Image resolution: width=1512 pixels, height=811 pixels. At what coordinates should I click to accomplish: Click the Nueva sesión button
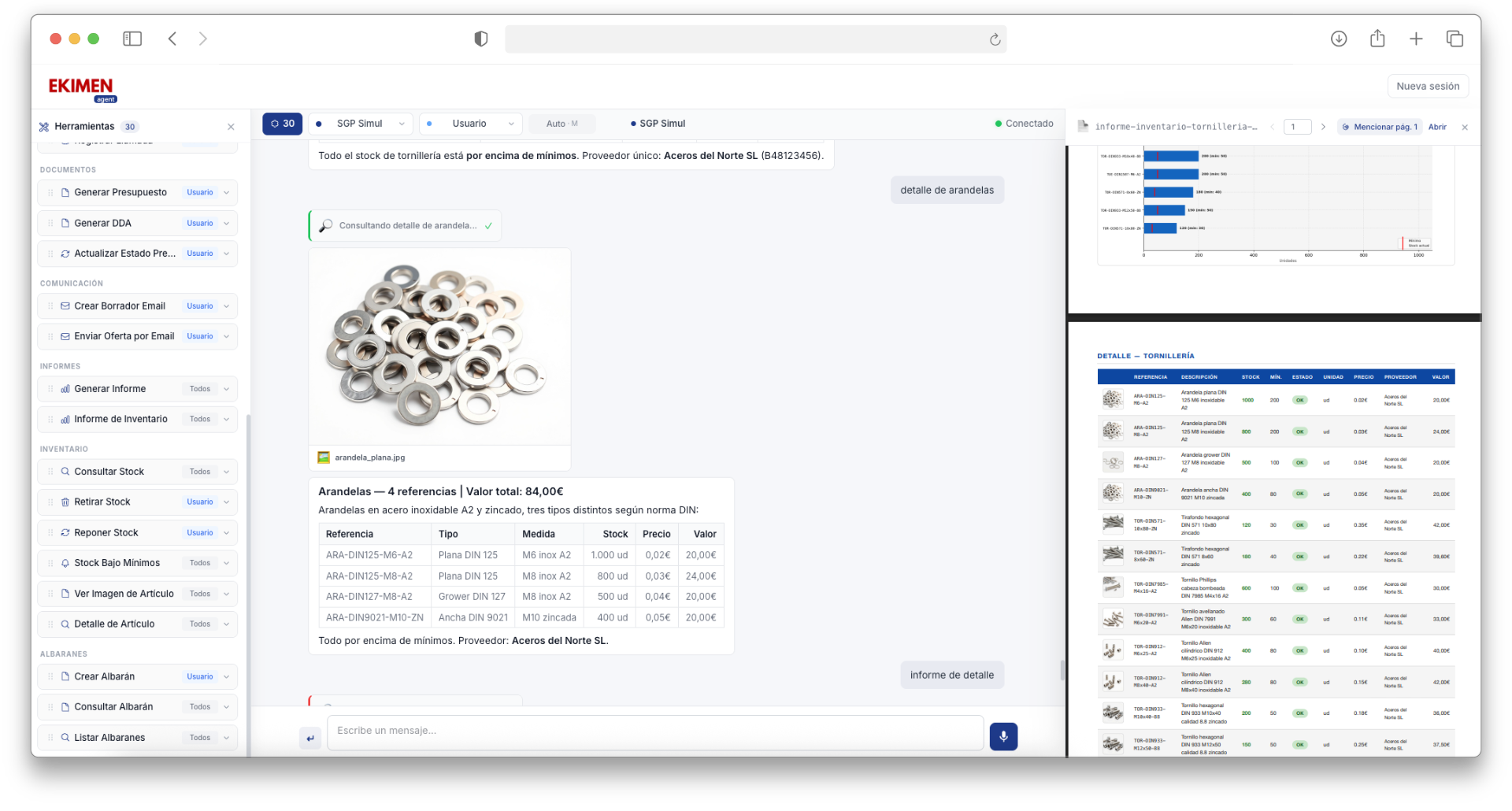pos(1427,86)
